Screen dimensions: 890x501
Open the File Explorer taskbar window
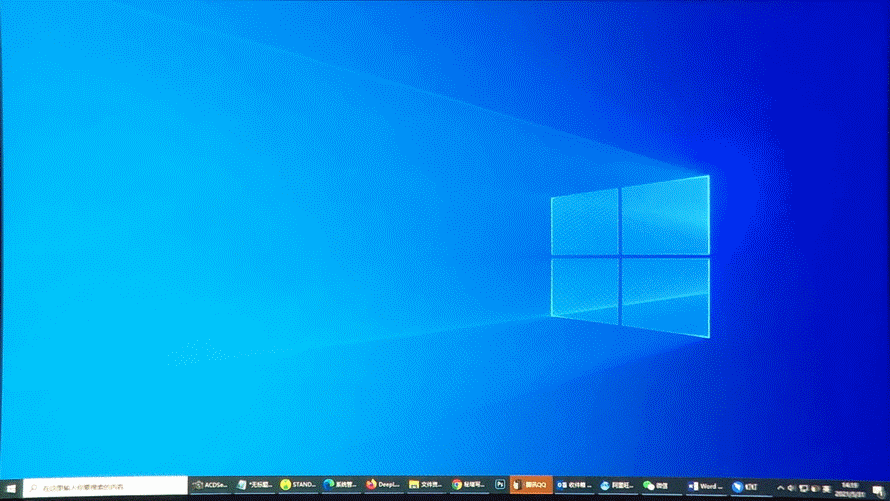[x=426, y=485]
